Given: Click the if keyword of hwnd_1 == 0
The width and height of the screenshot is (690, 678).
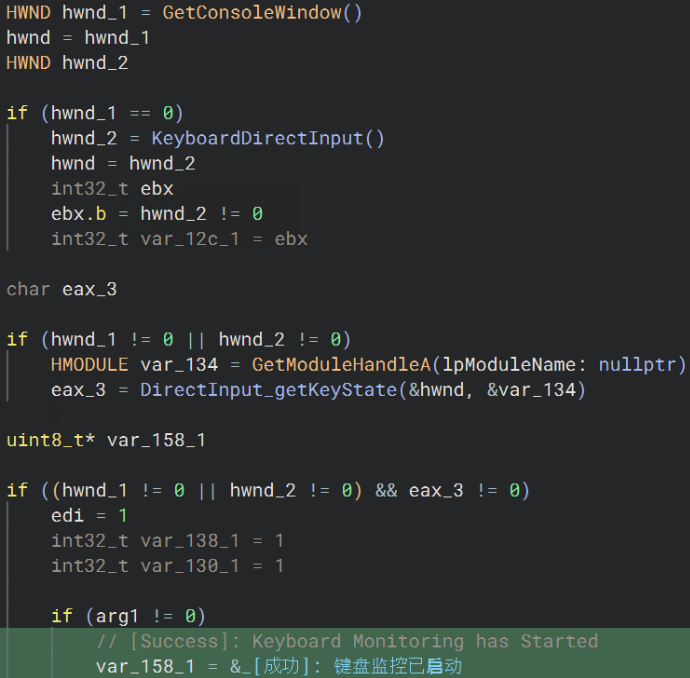Looking at the screenshot, I should point(17,113).
